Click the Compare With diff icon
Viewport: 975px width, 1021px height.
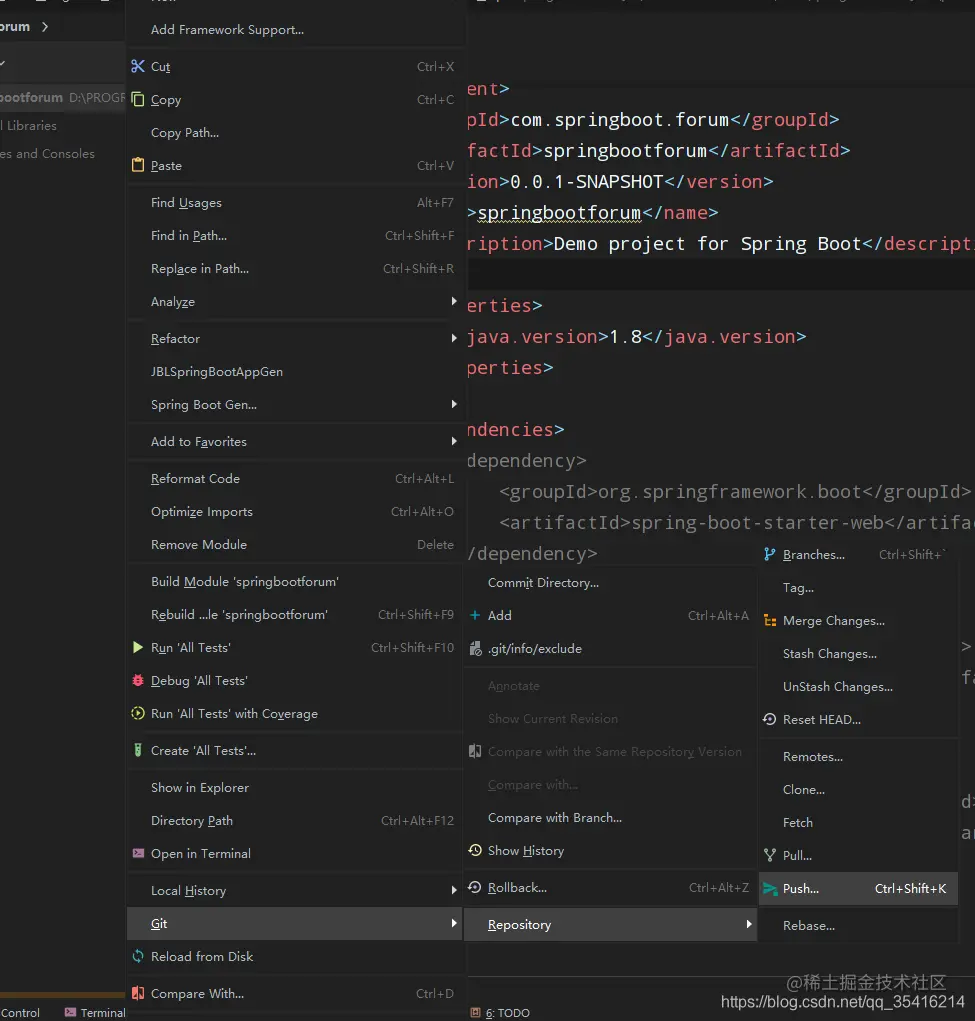pos(137,994)
